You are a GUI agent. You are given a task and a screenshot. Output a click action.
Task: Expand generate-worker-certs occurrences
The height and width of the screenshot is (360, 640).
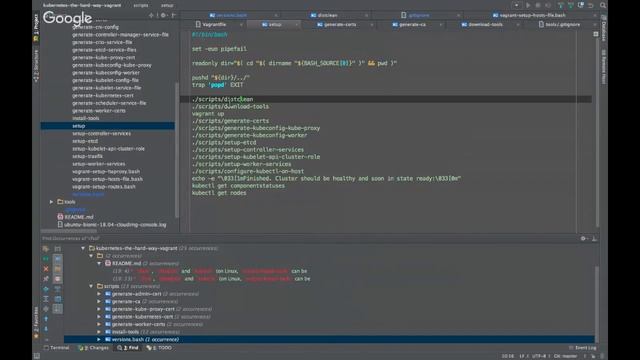[x=99, y=324]
